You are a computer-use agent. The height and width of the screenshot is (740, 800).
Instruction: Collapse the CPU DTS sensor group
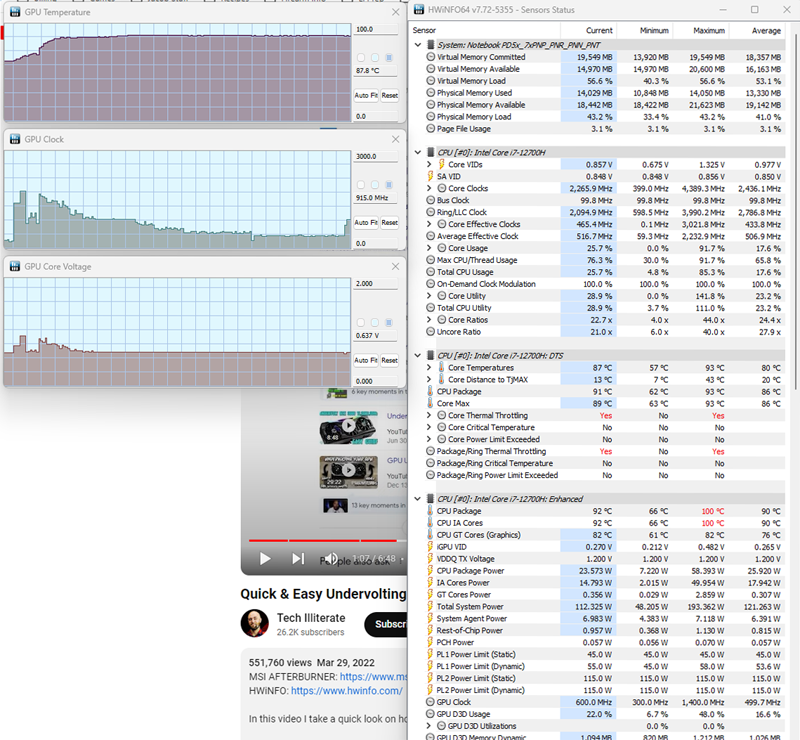tap(418, 355)
